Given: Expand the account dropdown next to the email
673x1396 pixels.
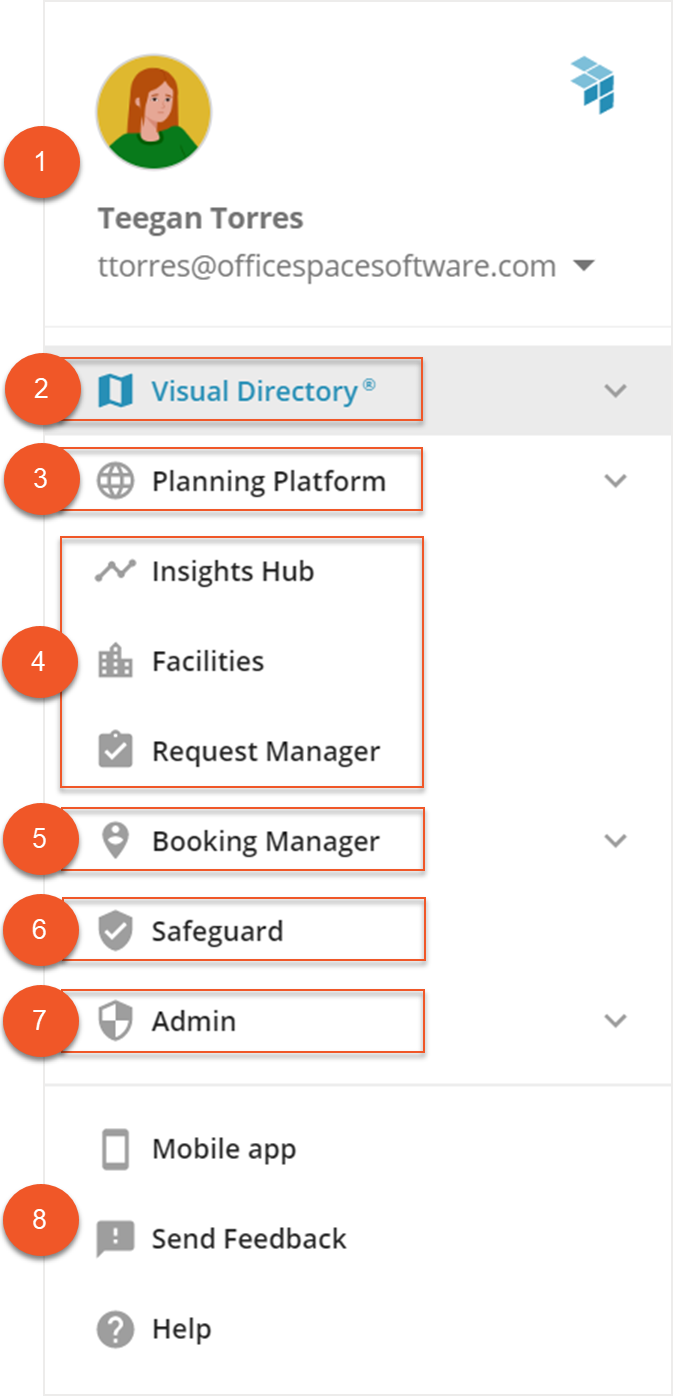Looking at the screenshot, I should [586, 265].
